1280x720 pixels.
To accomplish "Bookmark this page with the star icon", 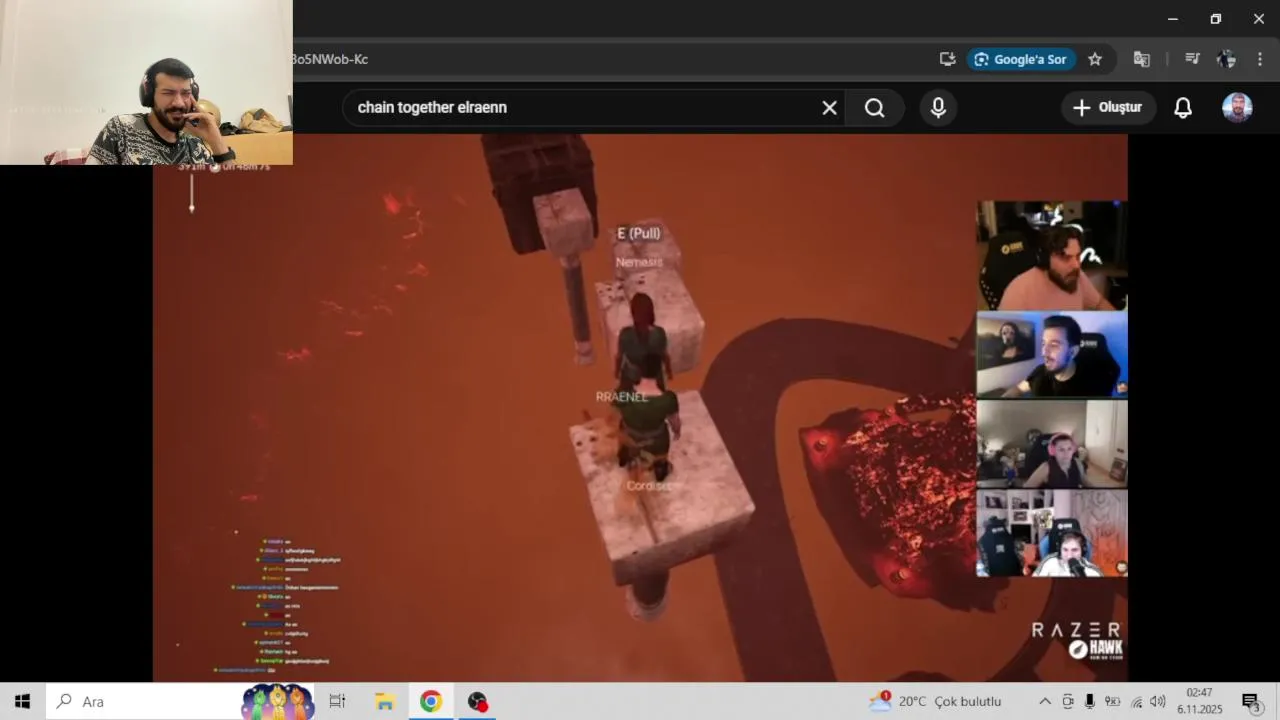I will click(1095, 59).
